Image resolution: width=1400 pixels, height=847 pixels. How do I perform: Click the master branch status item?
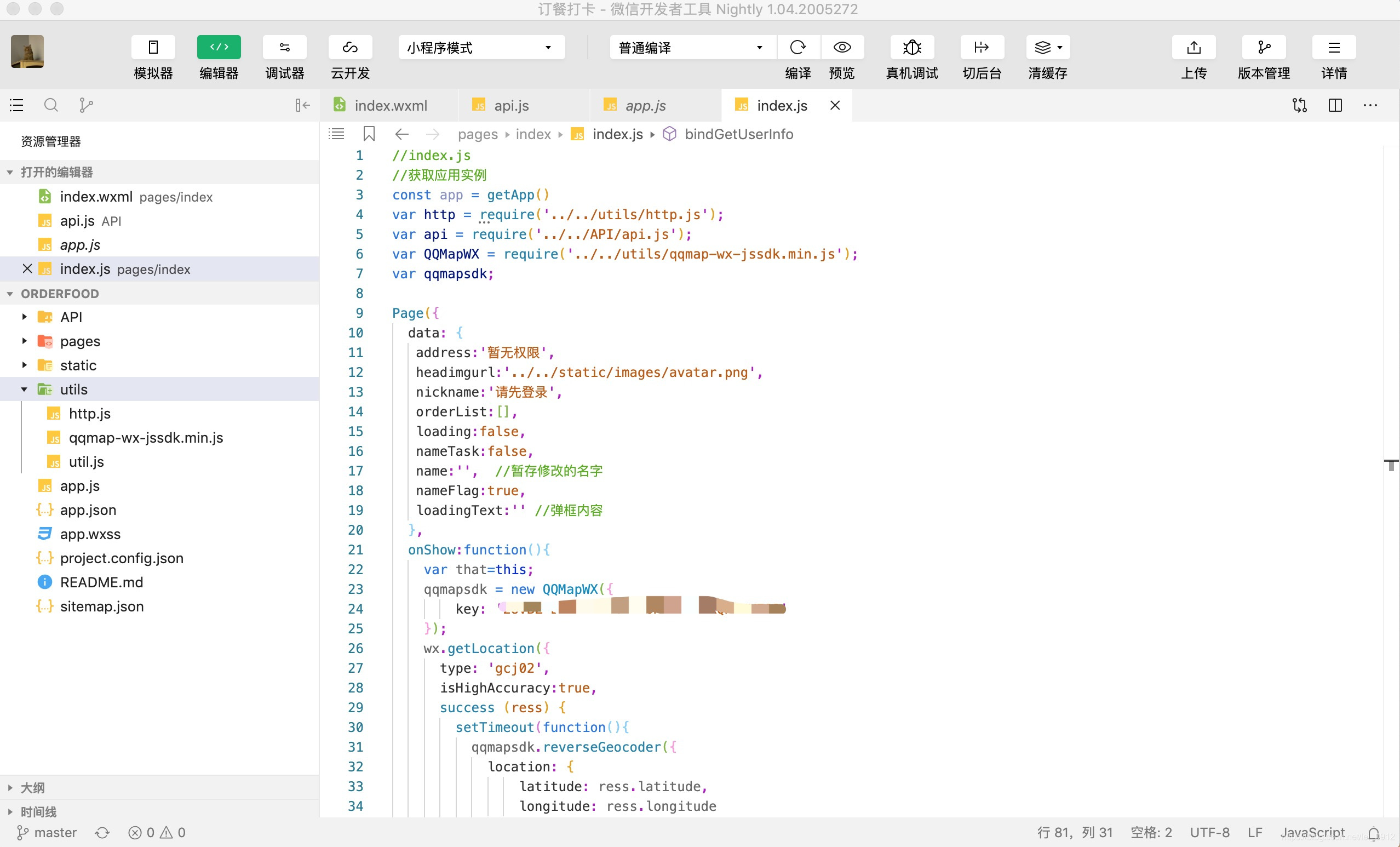pos(47,833)
